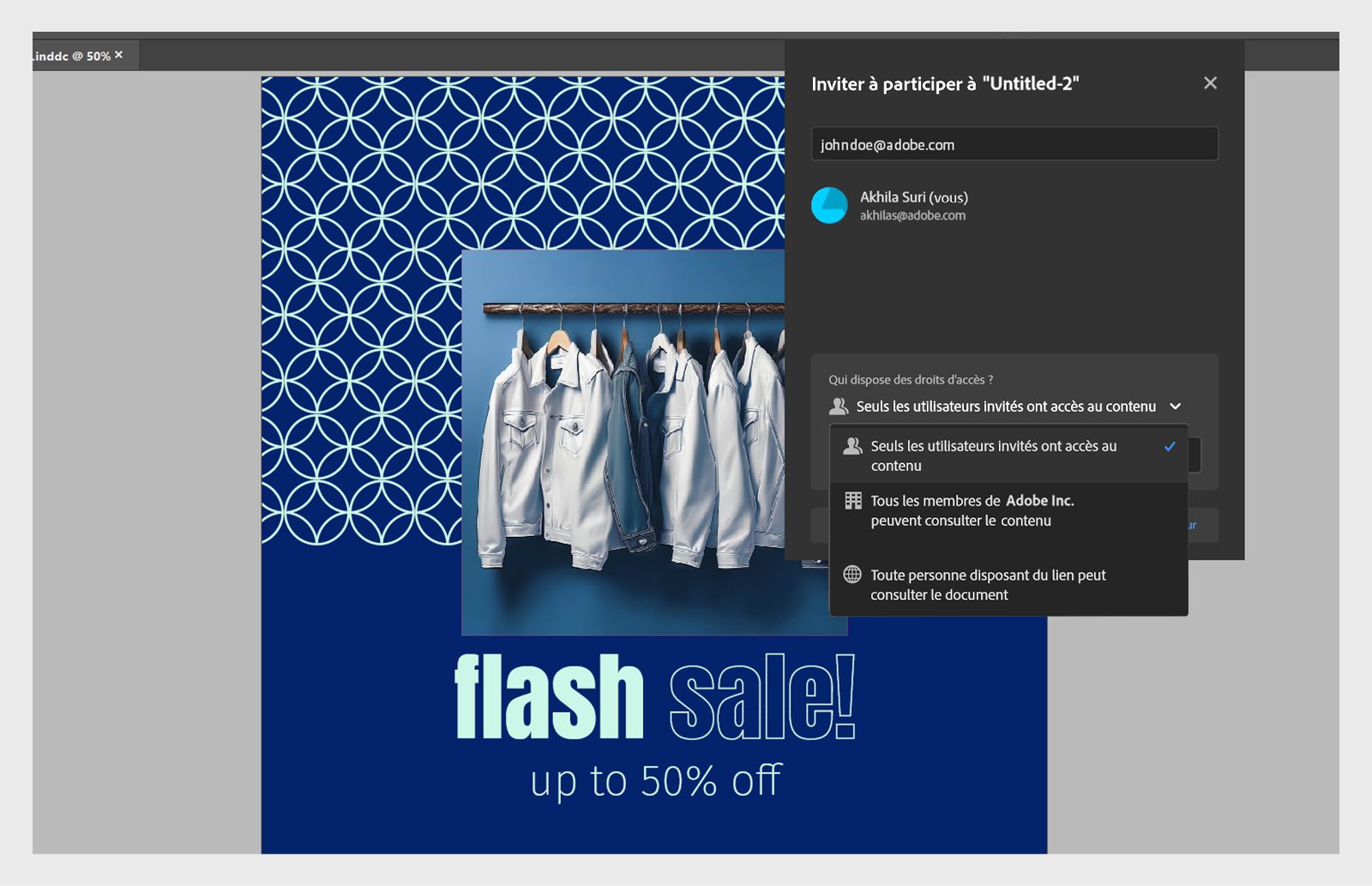Viewport: 1372px width, 886px height.
Task: Click the person icon beside access setting
Action: (x=839, y=406)
